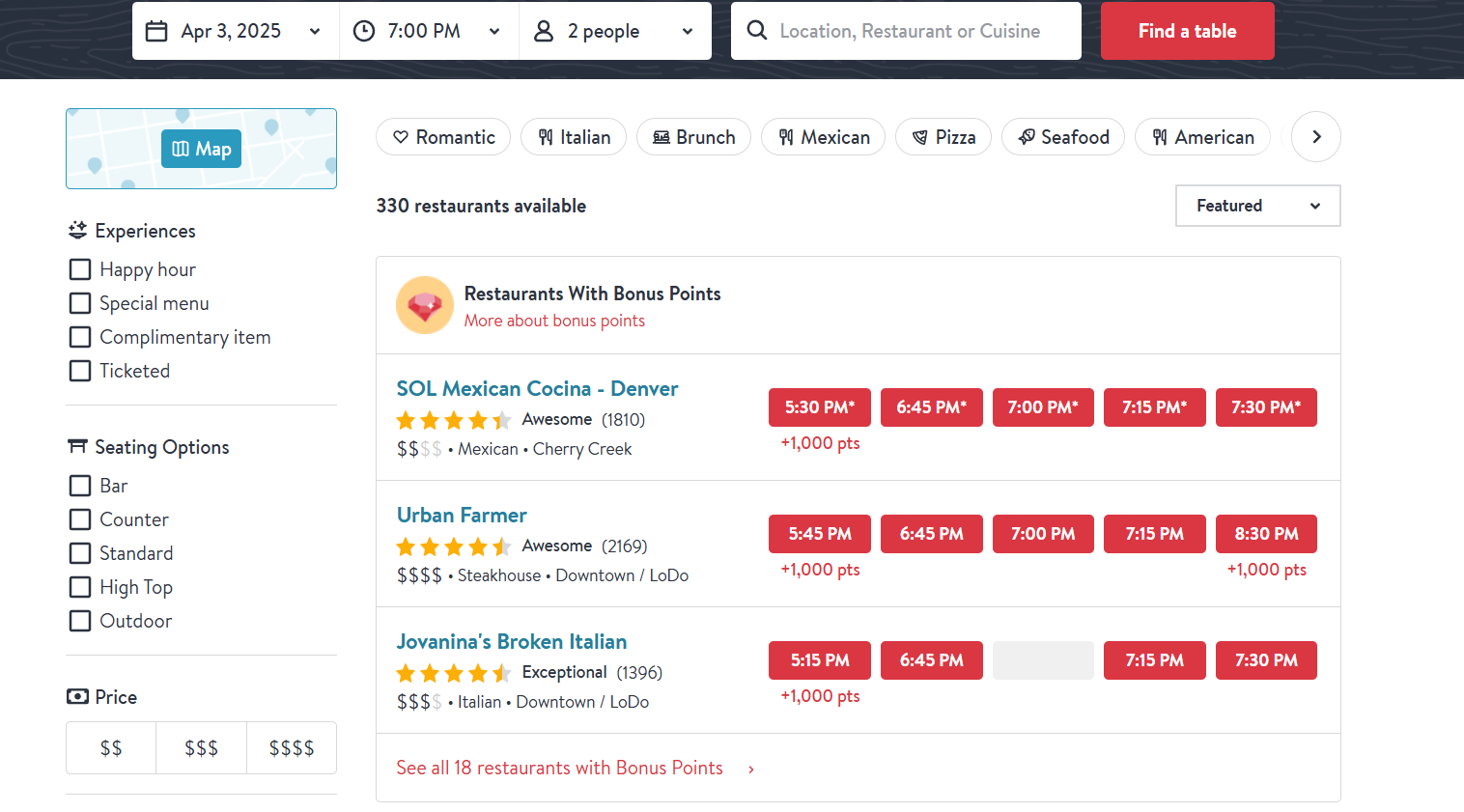
Task: Open the Featured sort dropdown
Action: coord(1257,206)
